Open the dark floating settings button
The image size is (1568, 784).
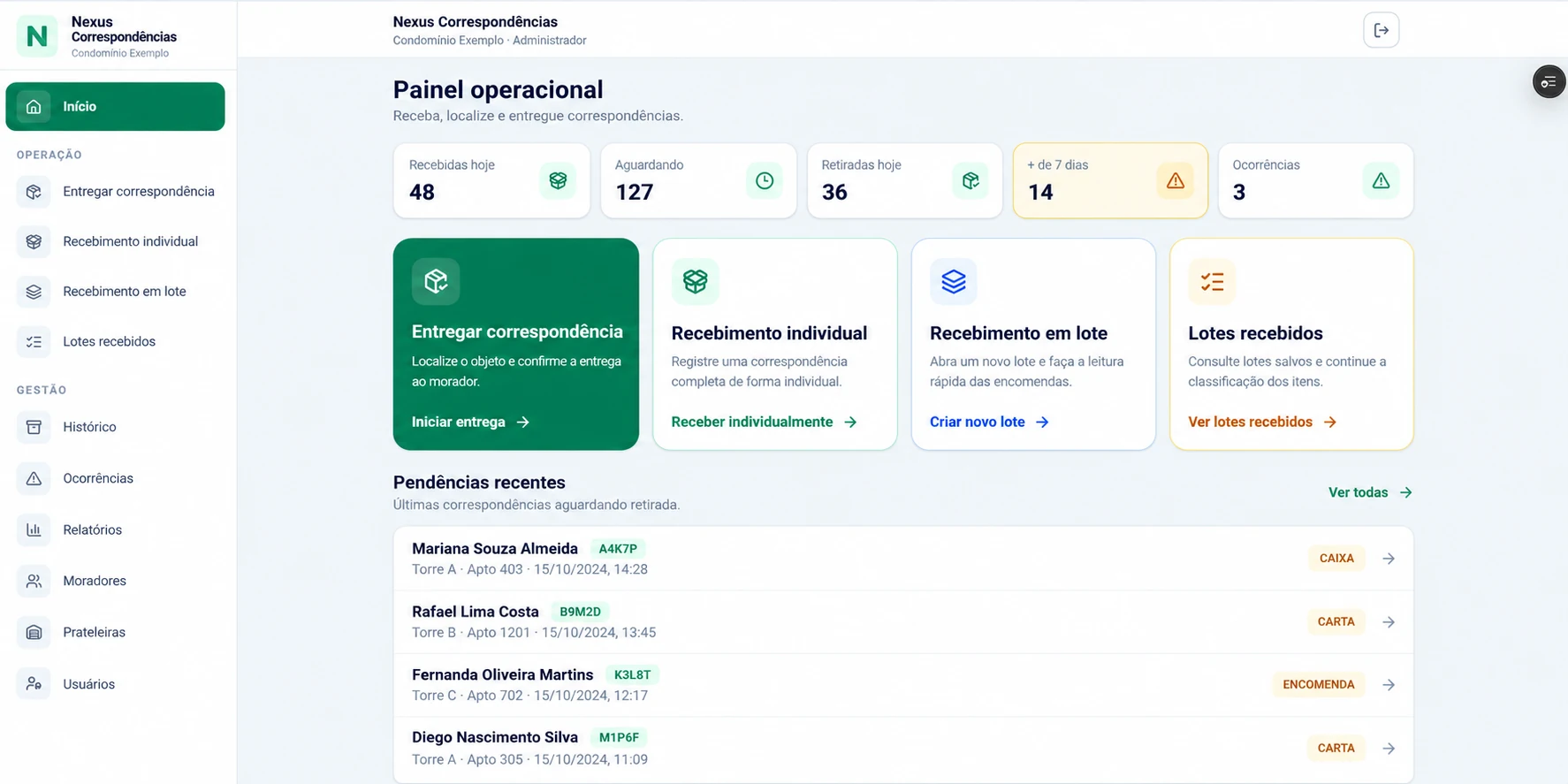pyautogui.click(x=1549, y=82)
